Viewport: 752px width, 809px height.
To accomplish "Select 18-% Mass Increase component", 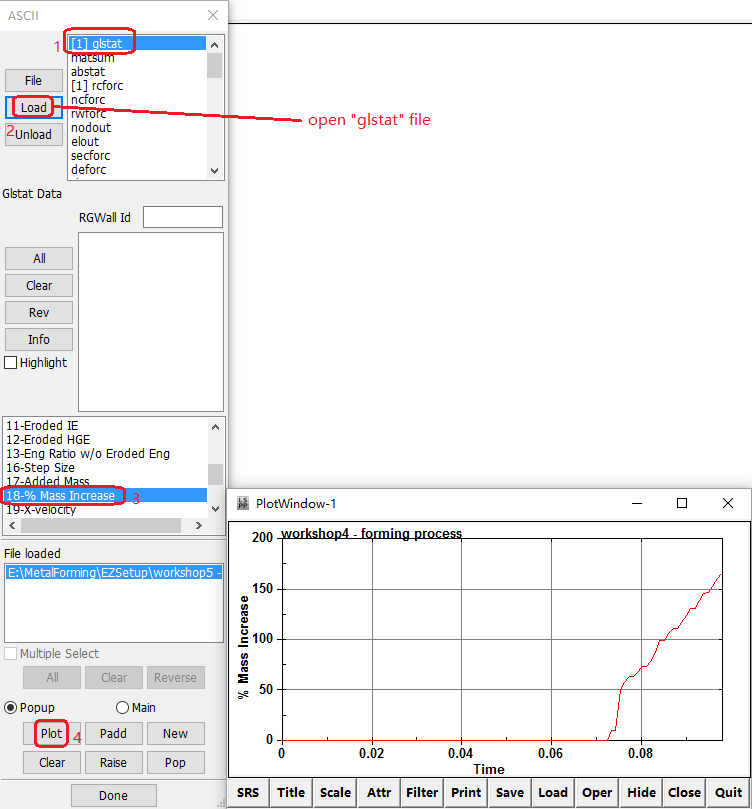I will pos(105,495).
